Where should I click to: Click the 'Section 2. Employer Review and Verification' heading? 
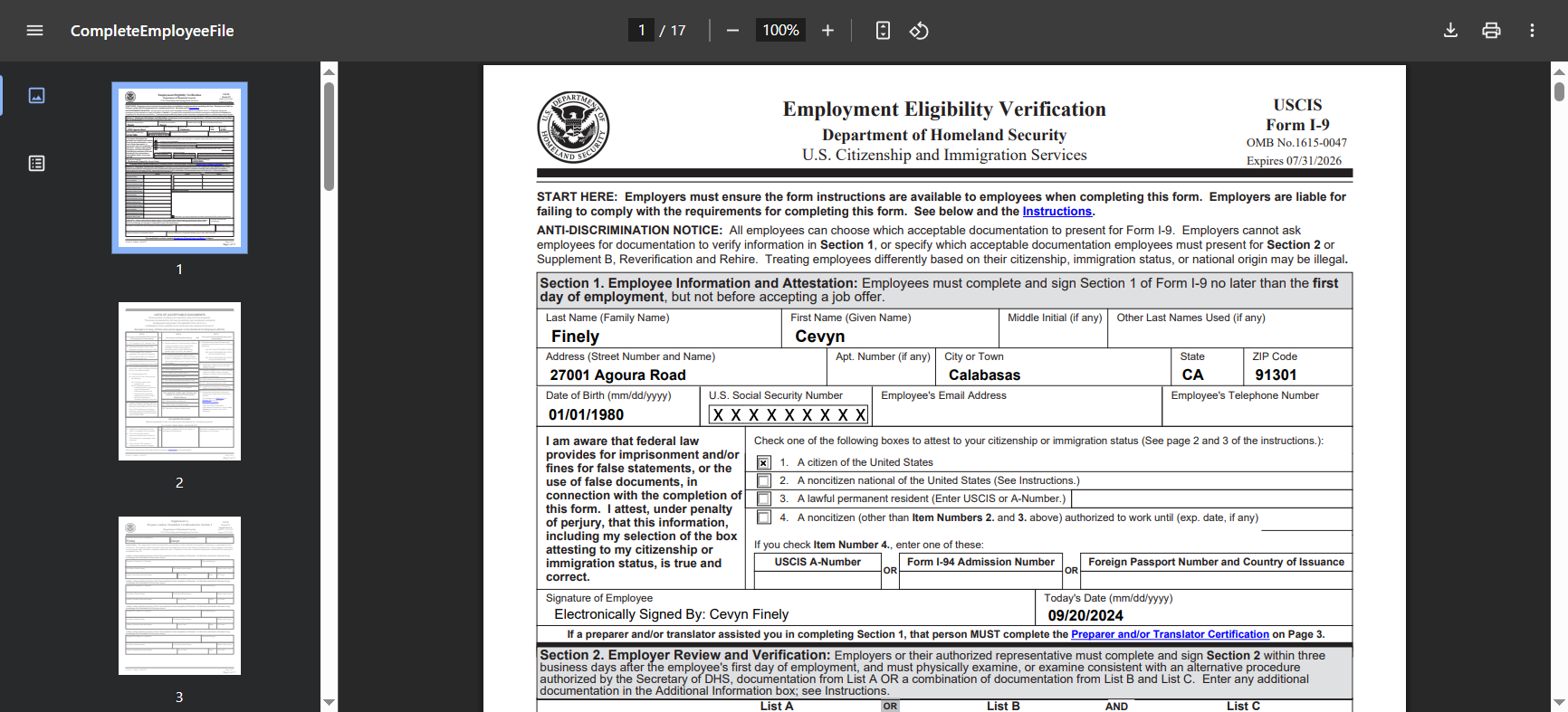pos(684,655)
